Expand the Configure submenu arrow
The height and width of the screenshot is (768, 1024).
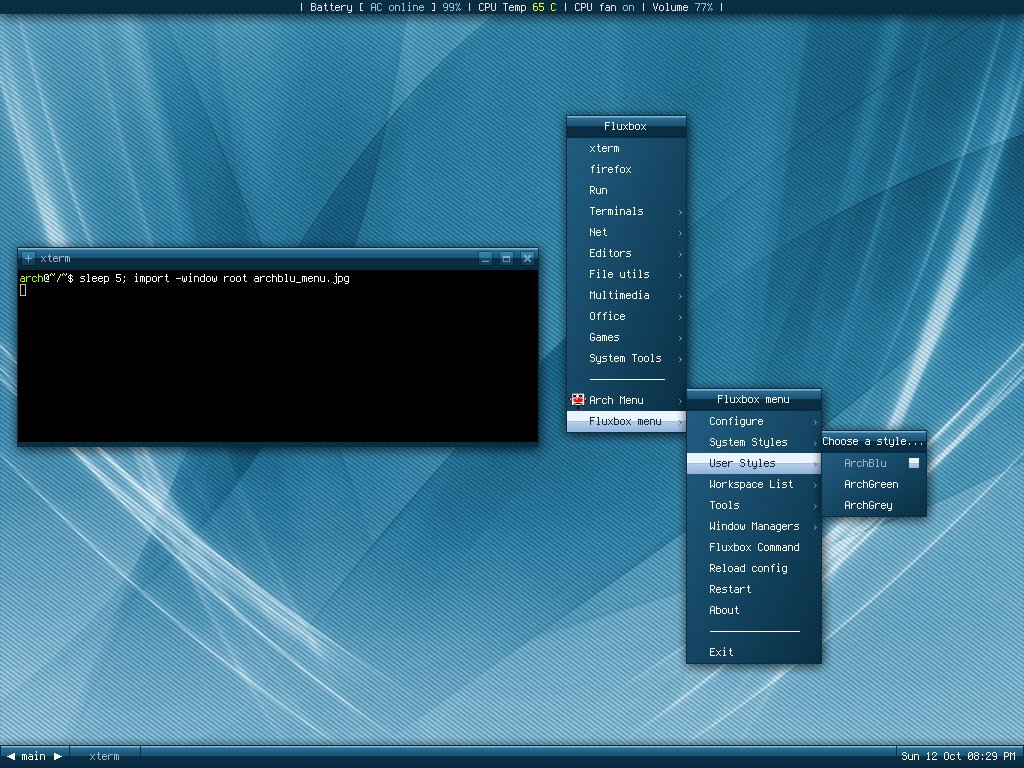pyautogui.click(x=815, y=422)
